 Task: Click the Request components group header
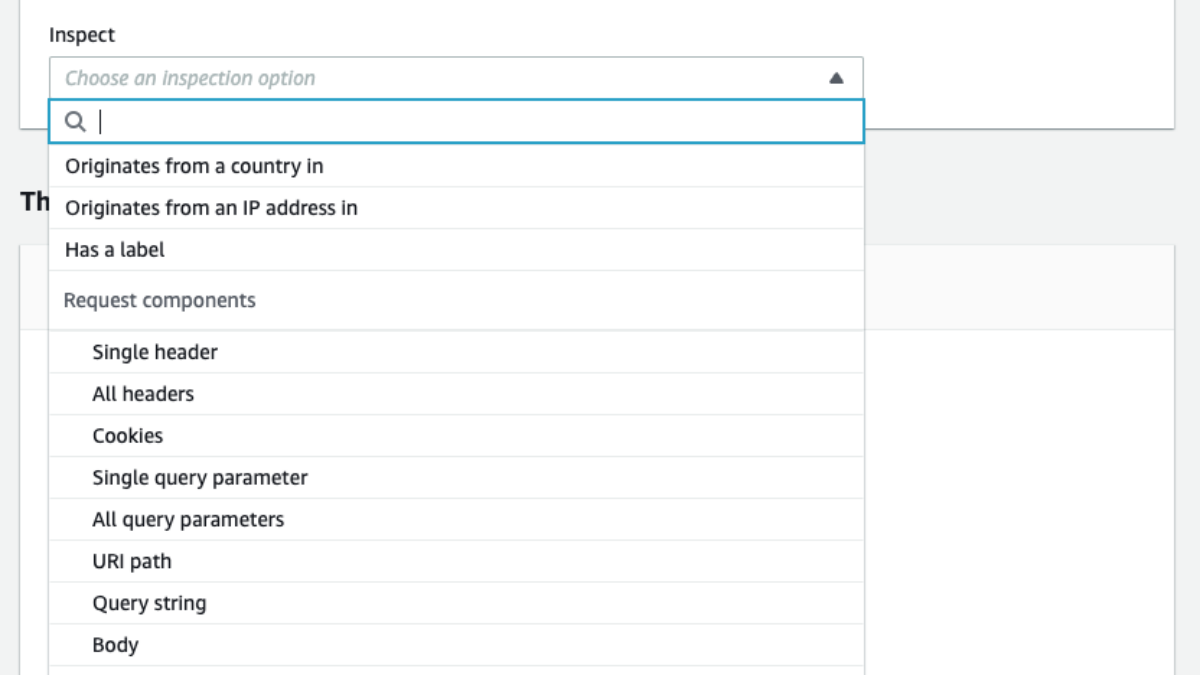click(158, 300)
